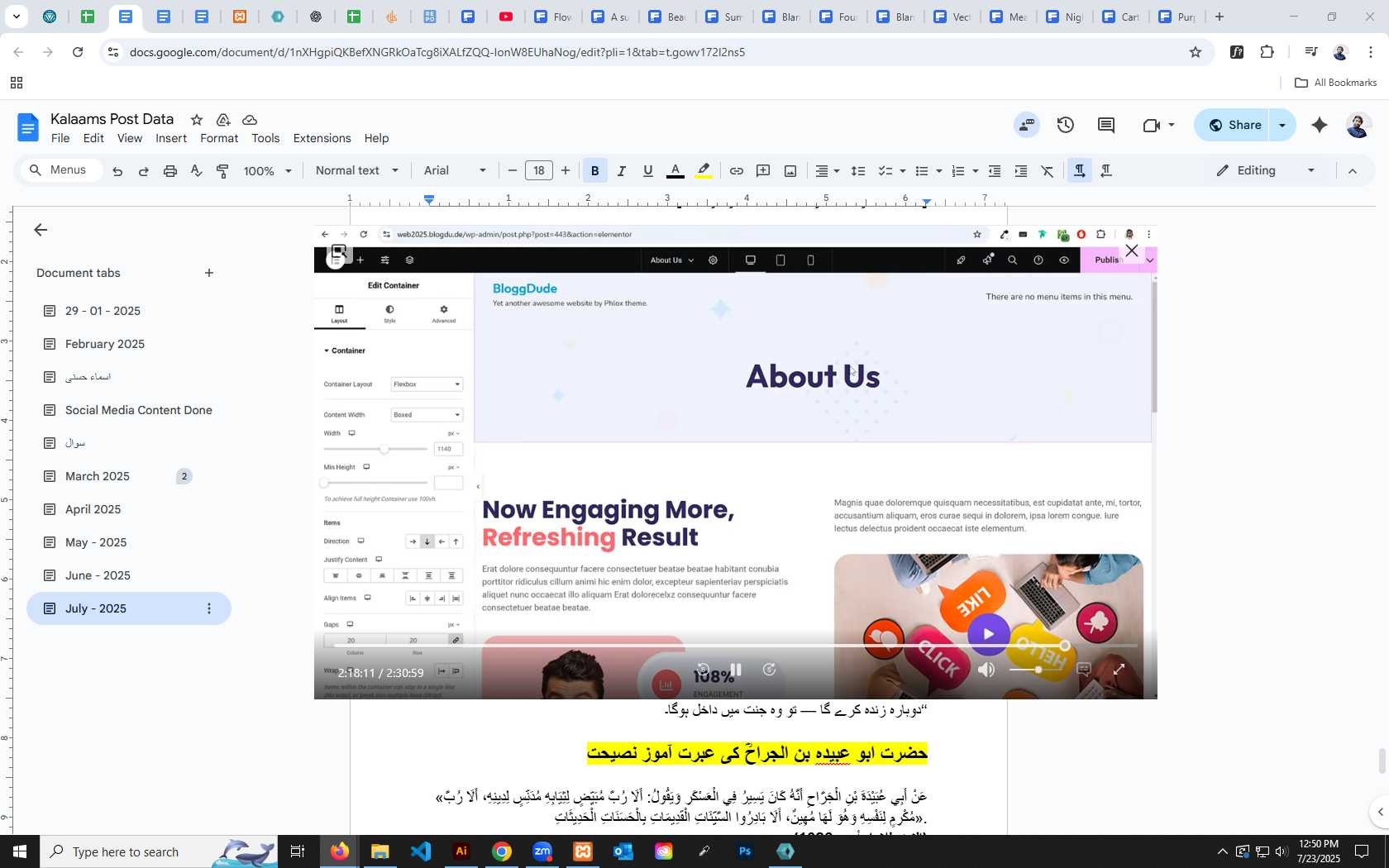Viewport: 1389px width, 868px height.
Task: Open the July - 2025 tab options menu
Action: point(209,608)
